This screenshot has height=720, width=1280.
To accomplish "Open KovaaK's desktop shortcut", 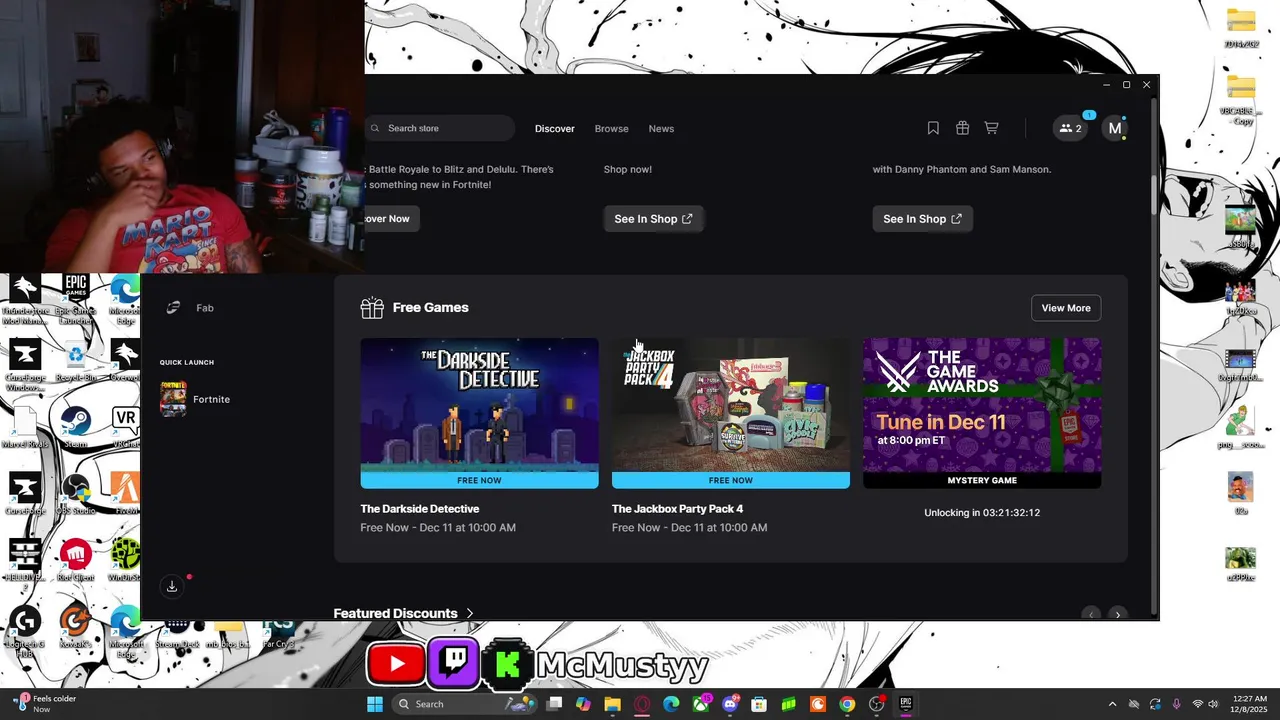I will [x=76, y=628].
